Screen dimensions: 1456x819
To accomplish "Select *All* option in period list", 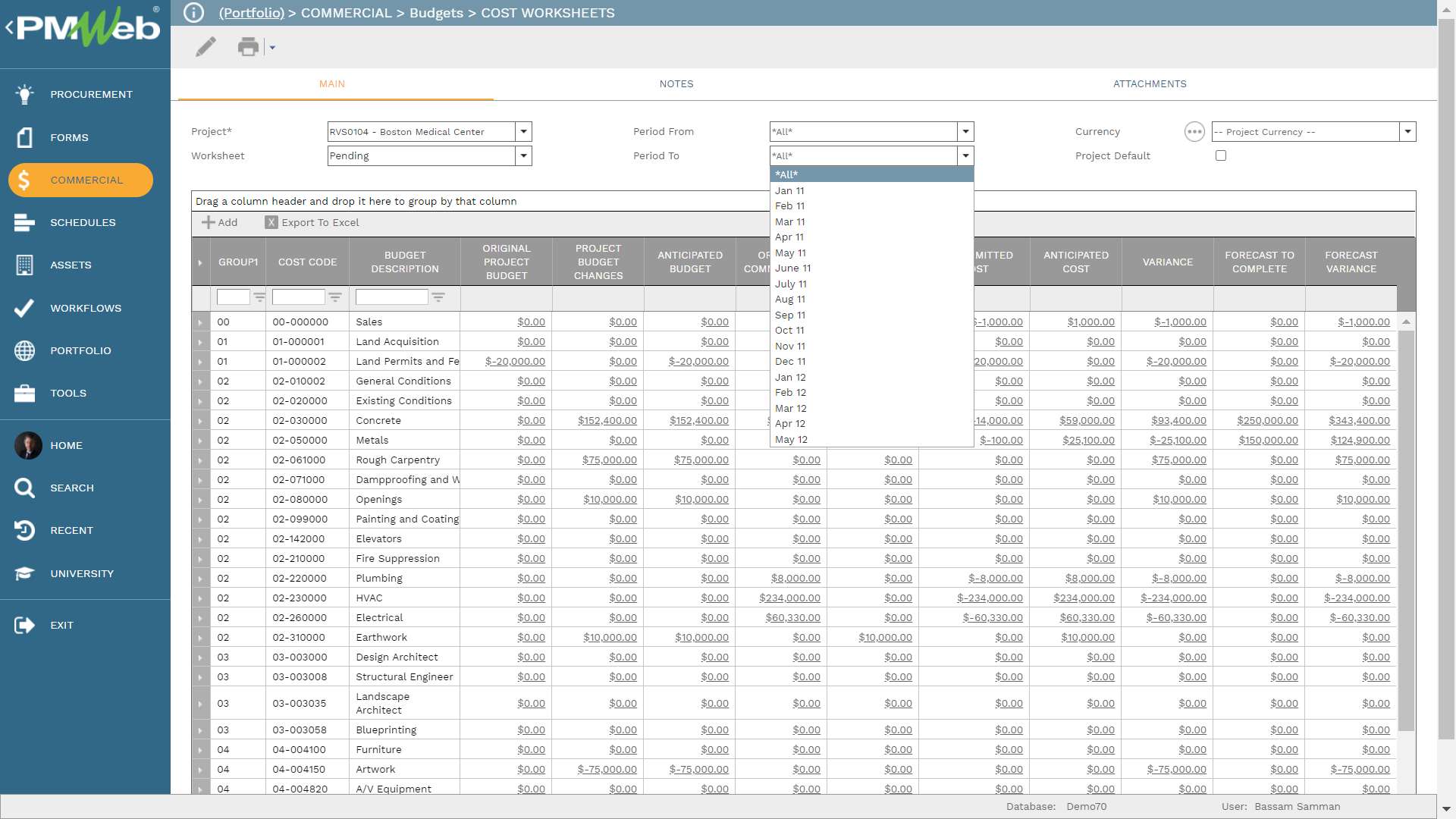I will 871,174.
